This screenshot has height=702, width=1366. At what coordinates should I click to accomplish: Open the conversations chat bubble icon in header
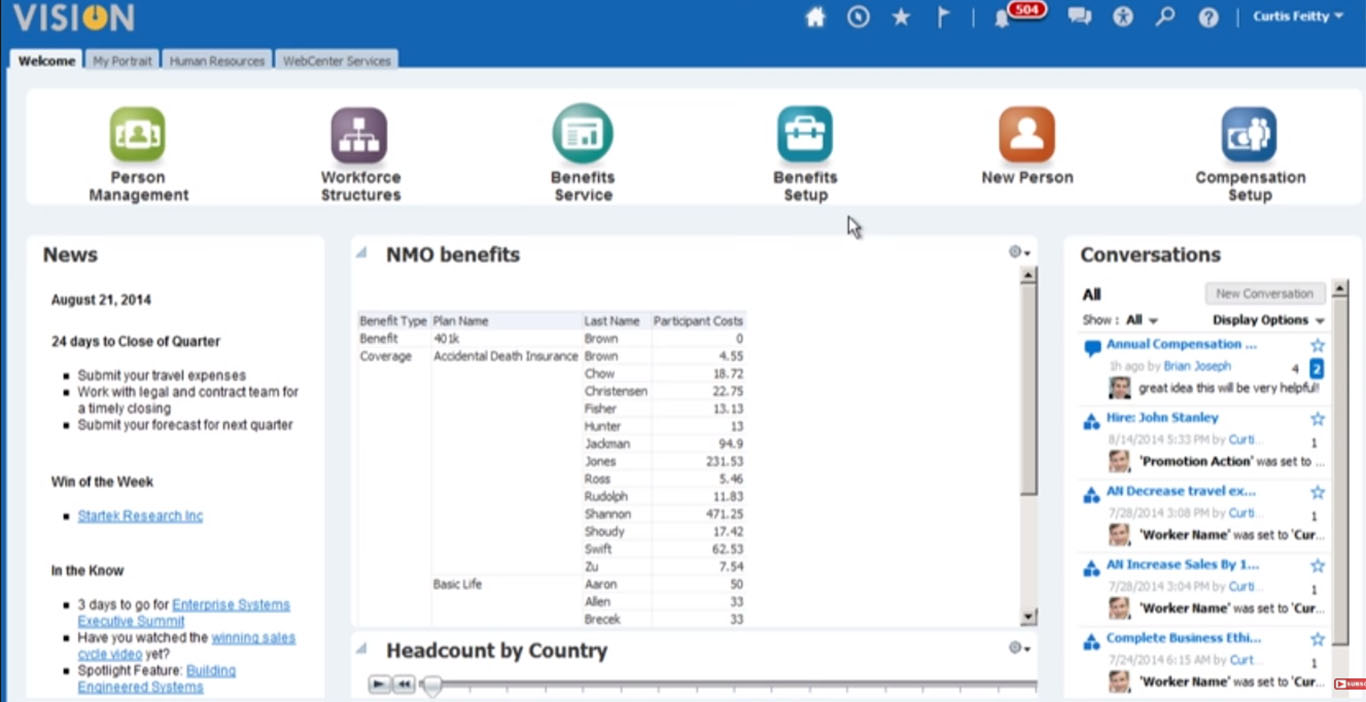point(1079,17)
